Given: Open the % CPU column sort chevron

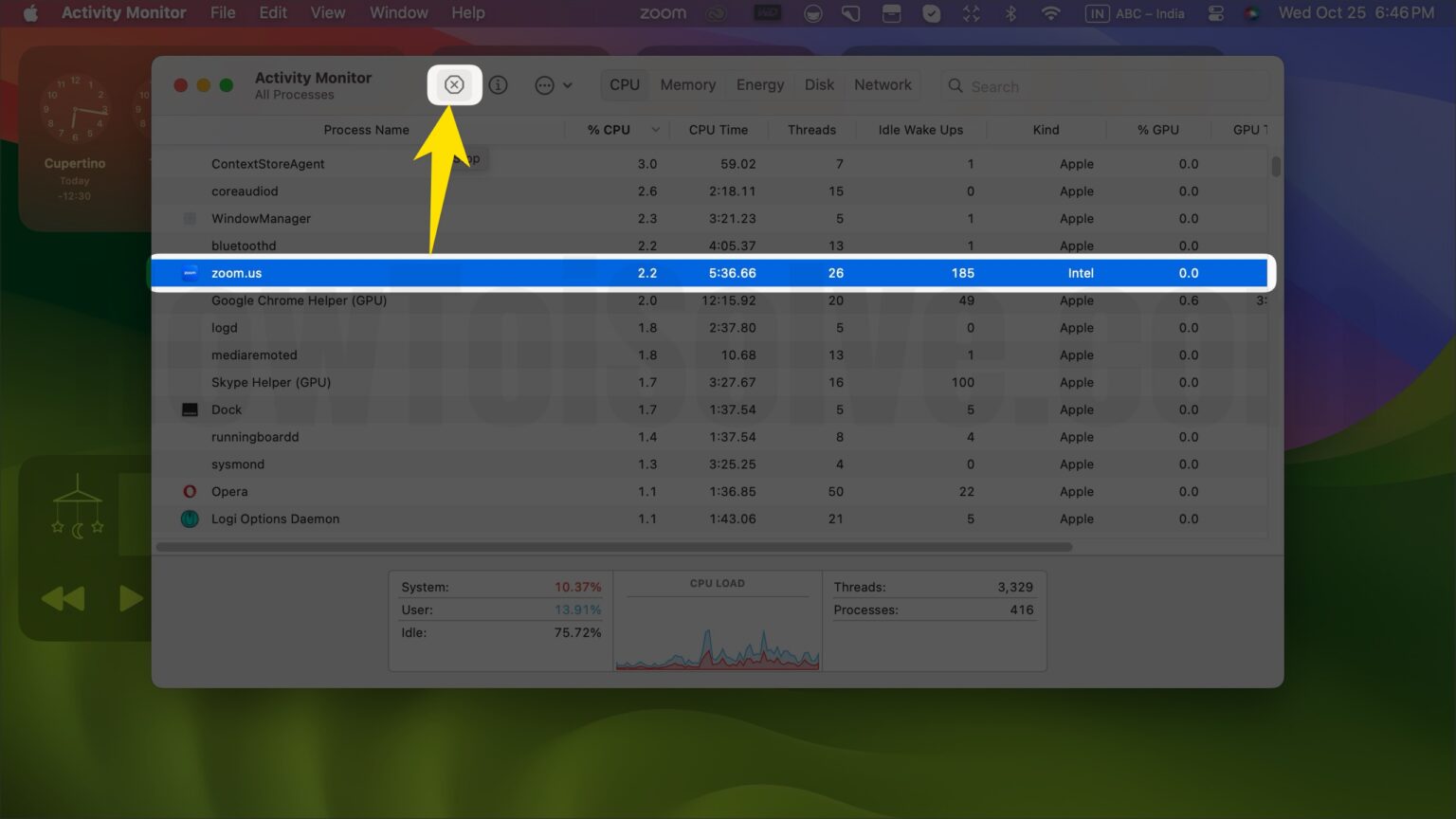Looking at the screenshot, I should [655, 129].
